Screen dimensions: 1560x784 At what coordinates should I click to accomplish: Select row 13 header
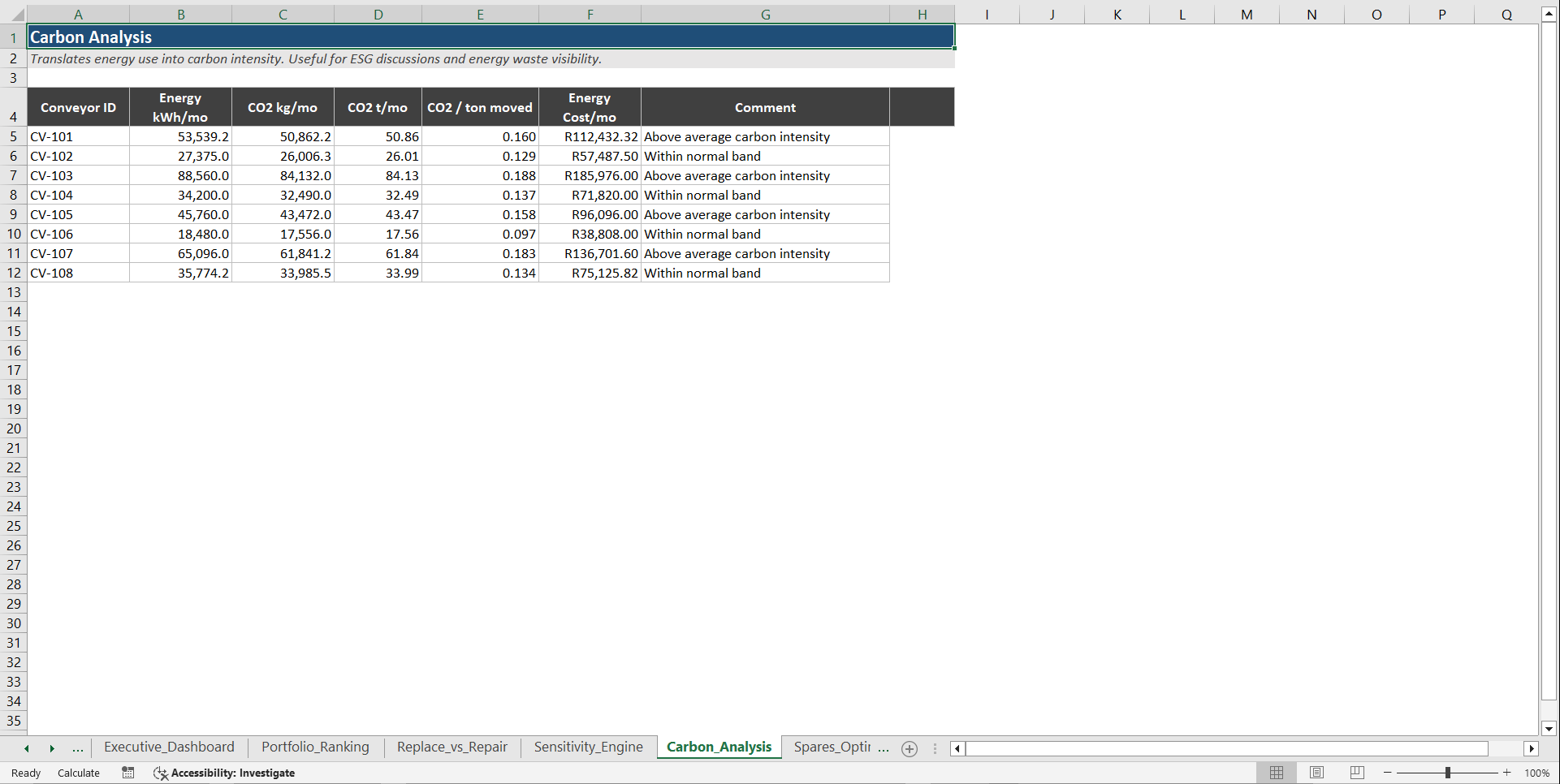(x=14, y=292)
